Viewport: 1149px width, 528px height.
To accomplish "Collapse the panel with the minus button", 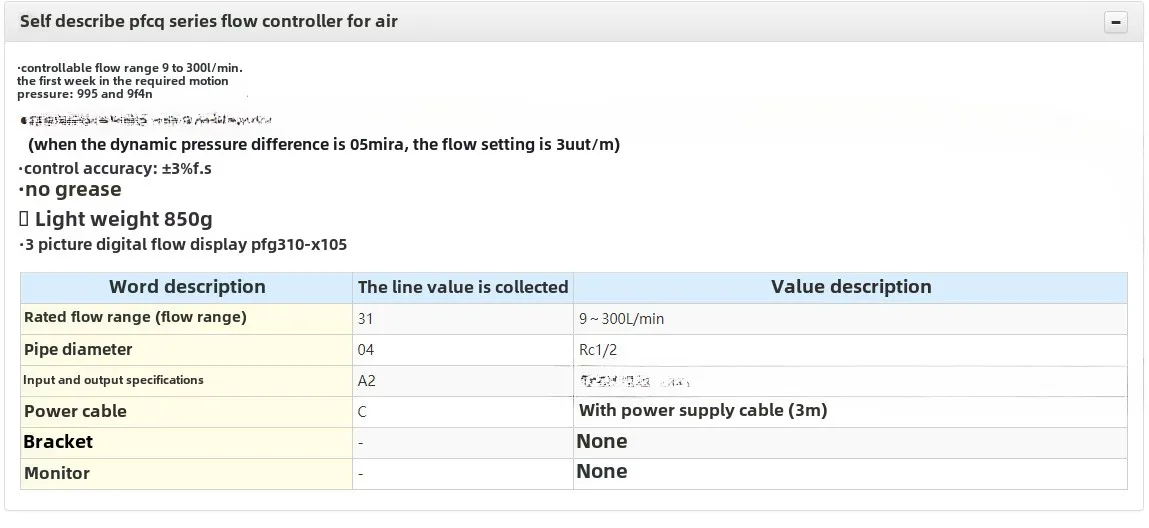I will 1115,22.
